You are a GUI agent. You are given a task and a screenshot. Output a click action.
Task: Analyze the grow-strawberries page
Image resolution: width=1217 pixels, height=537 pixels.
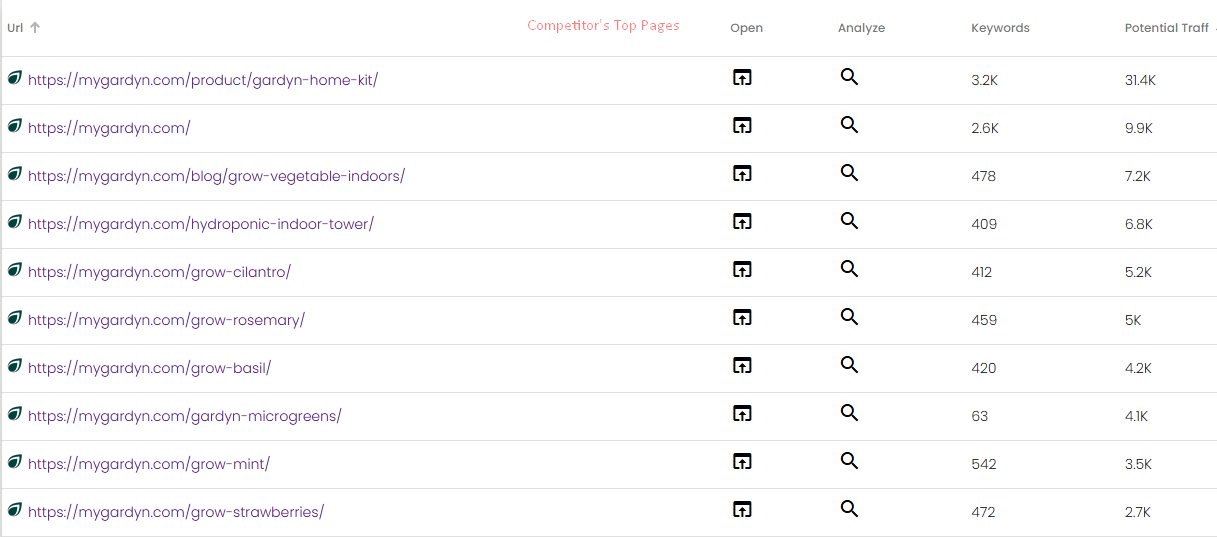tap(849, 509)
